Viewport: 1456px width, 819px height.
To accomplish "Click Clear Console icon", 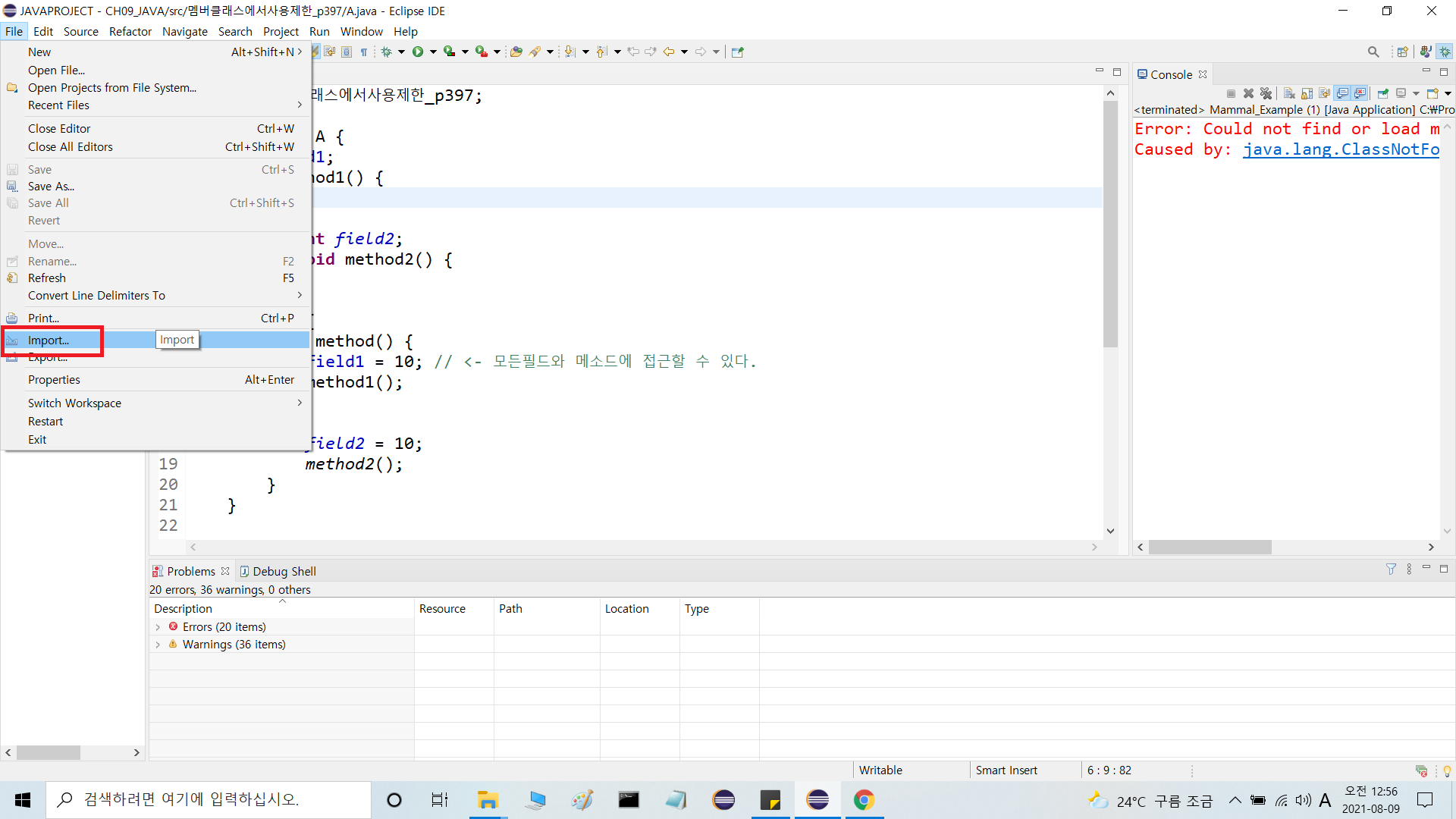I will coord(1289,93).
